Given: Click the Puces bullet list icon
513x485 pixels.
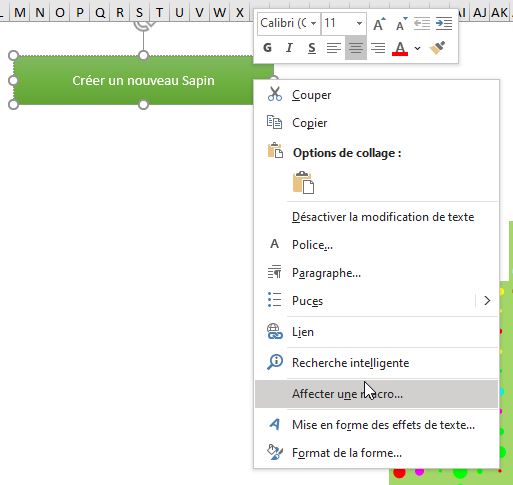Looking at the screenshot, I should click(x=274, y=300).
